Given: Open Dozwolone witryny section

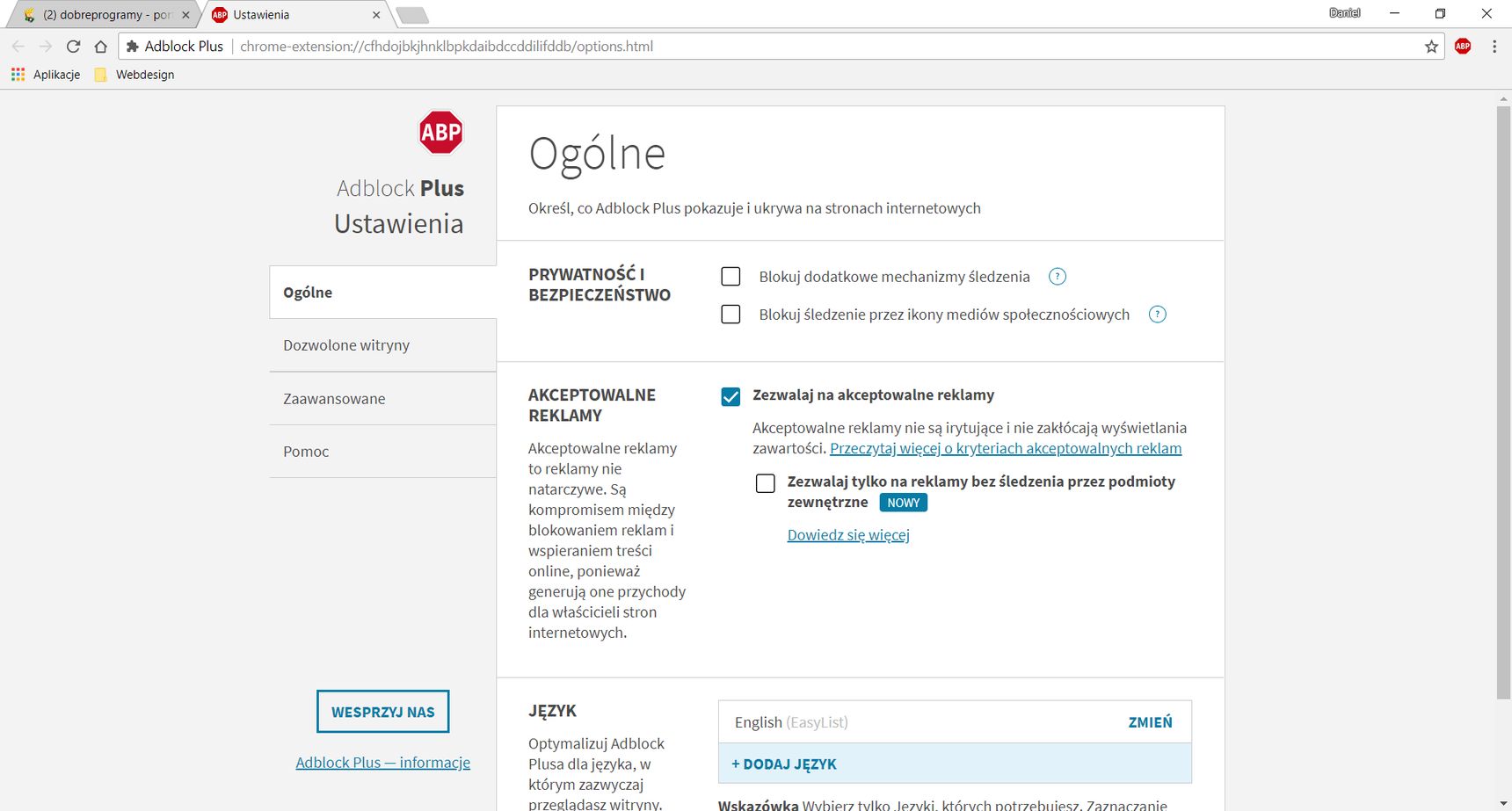Looking at the screenshot, I should [x=383, y=345].
